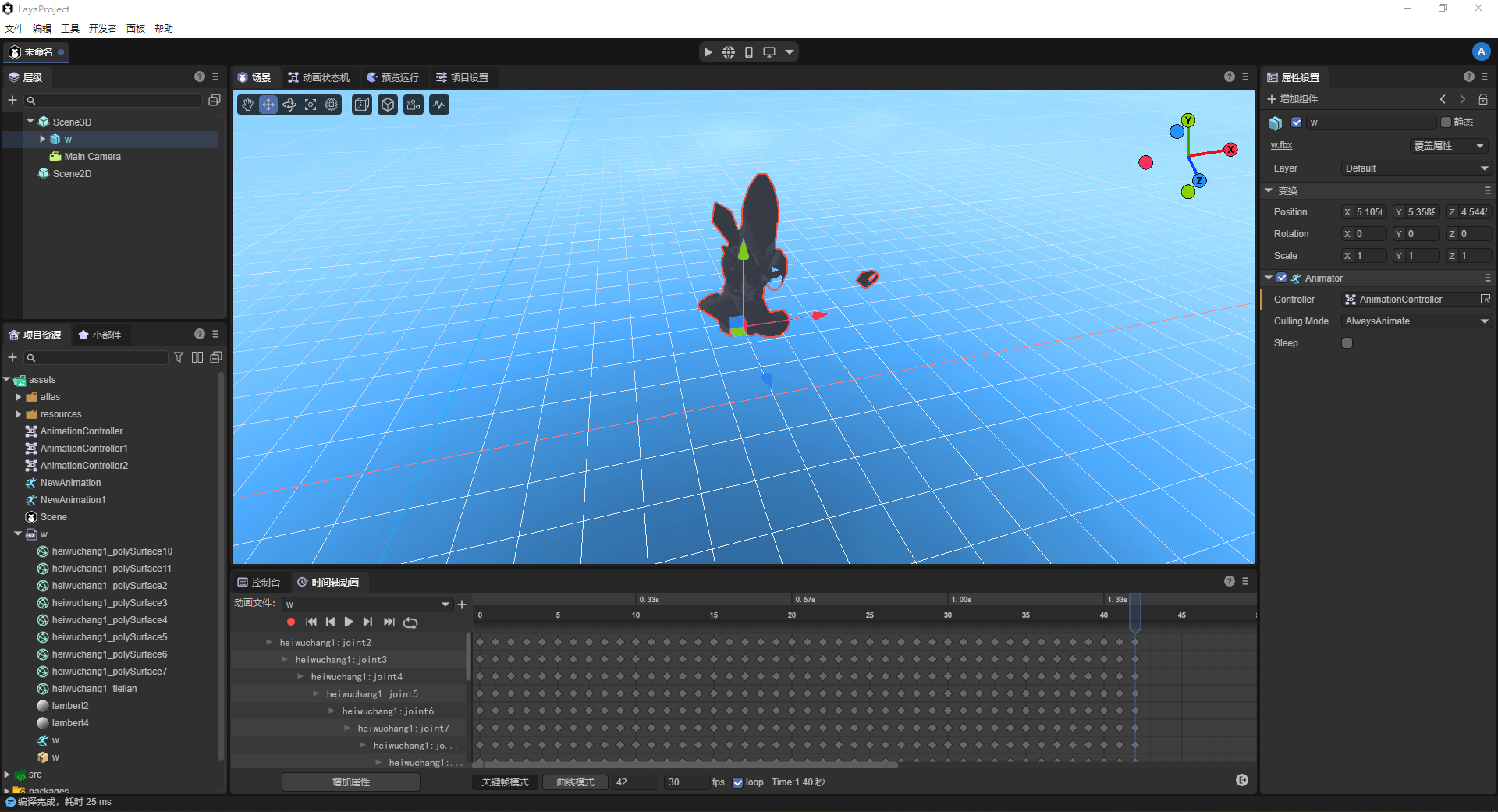Expand node w in the hierarchy
This screenshot has width=1498, height=812.
[x=42, y=139]
